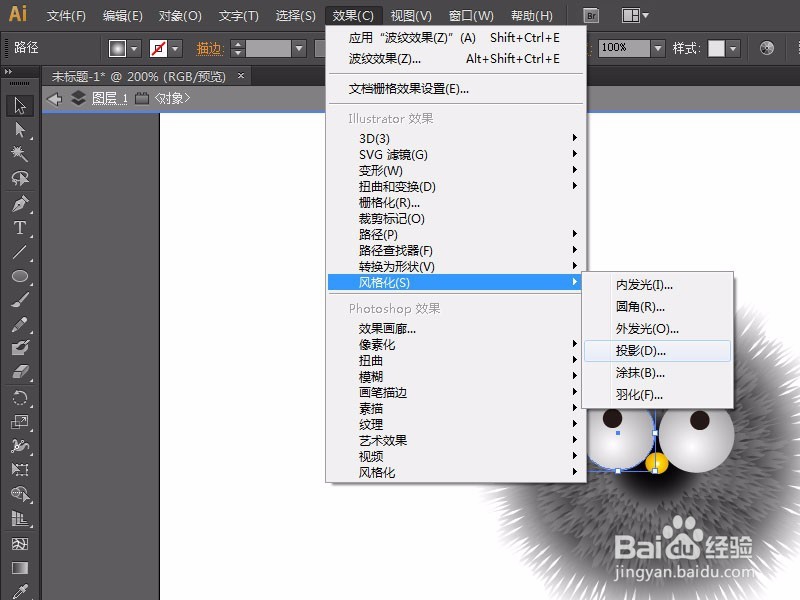This screenshot has width=800, height=600.
Task: Click the recolor artwork wheel icon
Action: coord(766,48)
